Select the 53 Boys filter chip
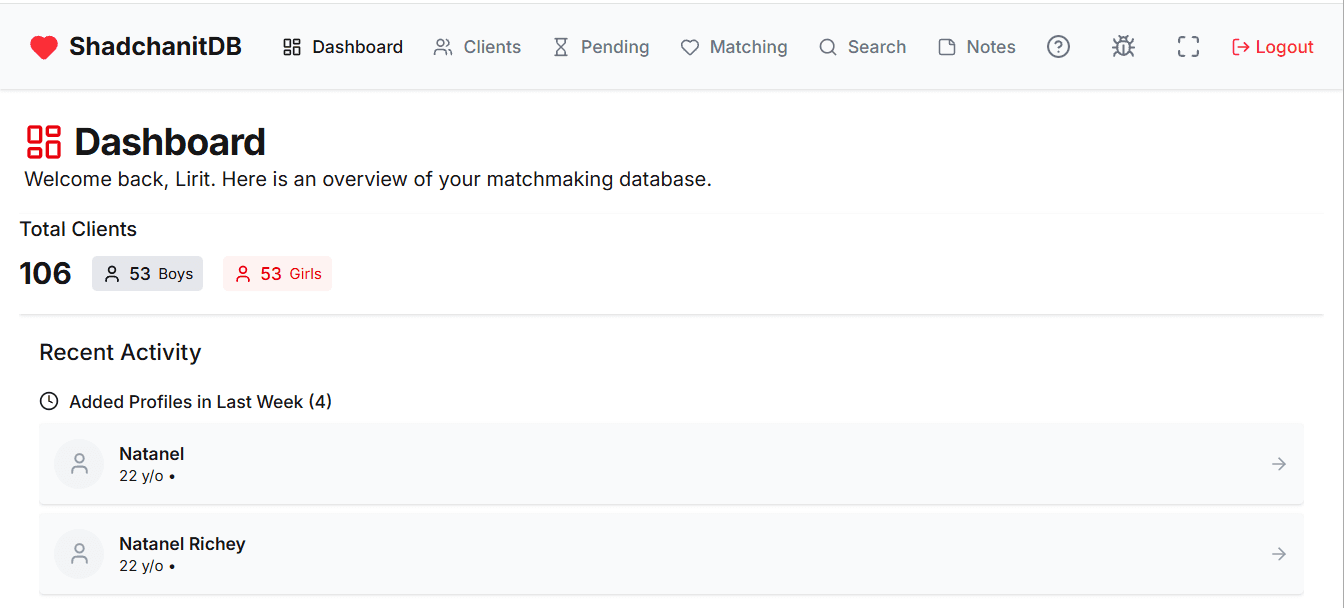The image size is (1344, 608). tap(147, 273)
